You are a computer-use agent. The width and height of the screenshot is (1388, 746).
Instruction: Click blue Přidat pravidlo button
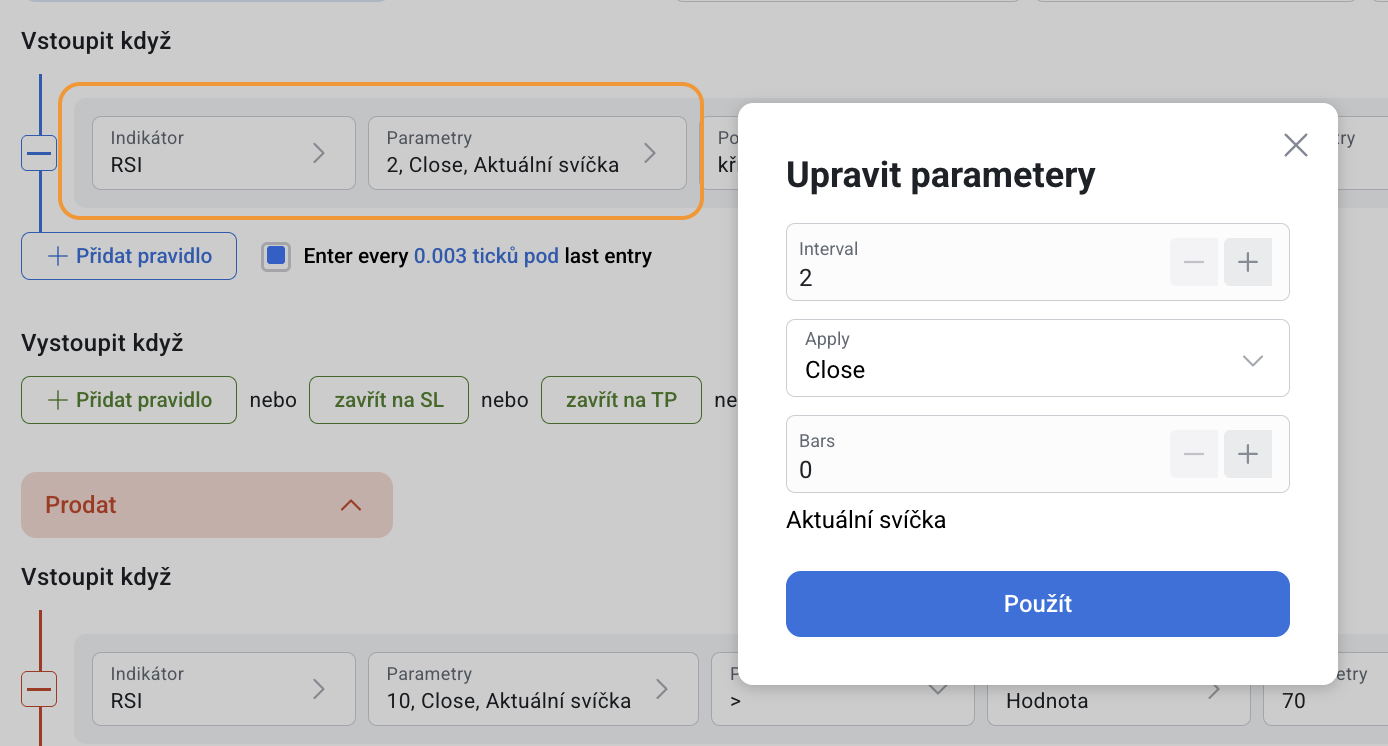click(129, 256)
